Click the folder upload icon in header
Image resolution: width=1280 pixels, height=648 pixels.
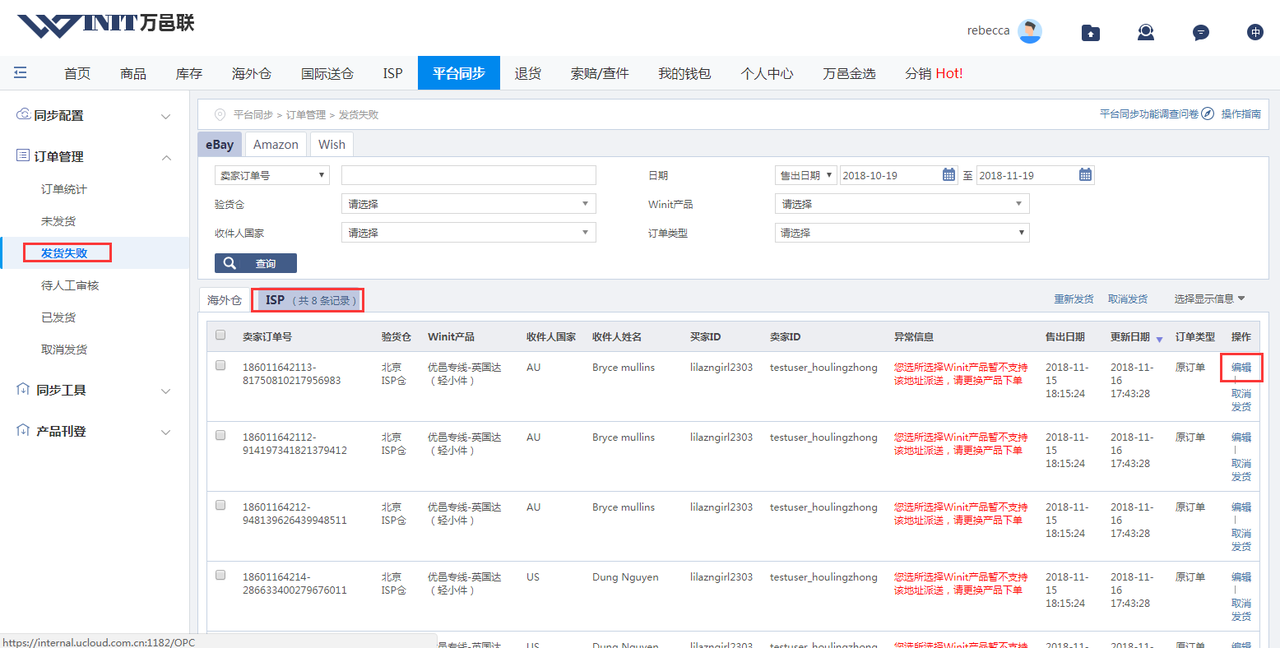pos(1091,32)
